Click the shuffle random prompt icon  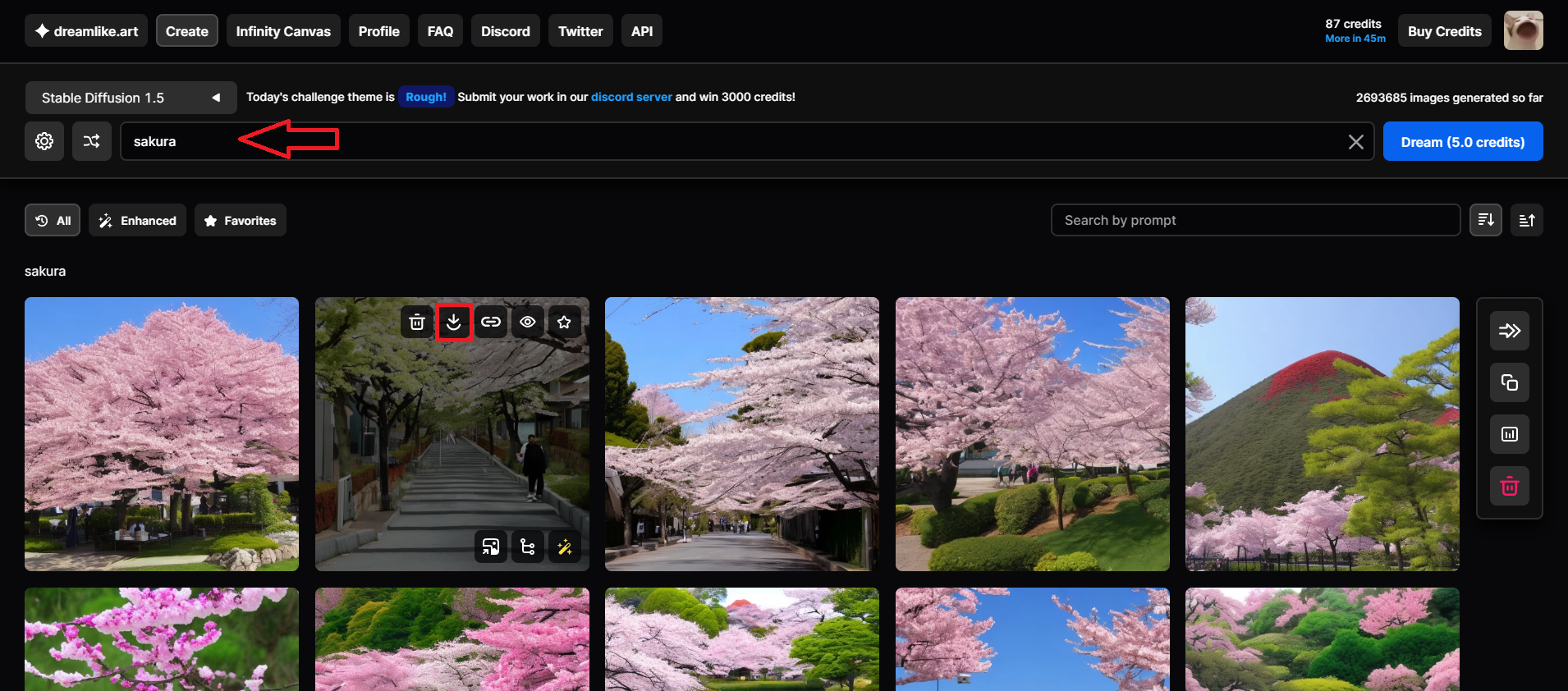(92, 141)
